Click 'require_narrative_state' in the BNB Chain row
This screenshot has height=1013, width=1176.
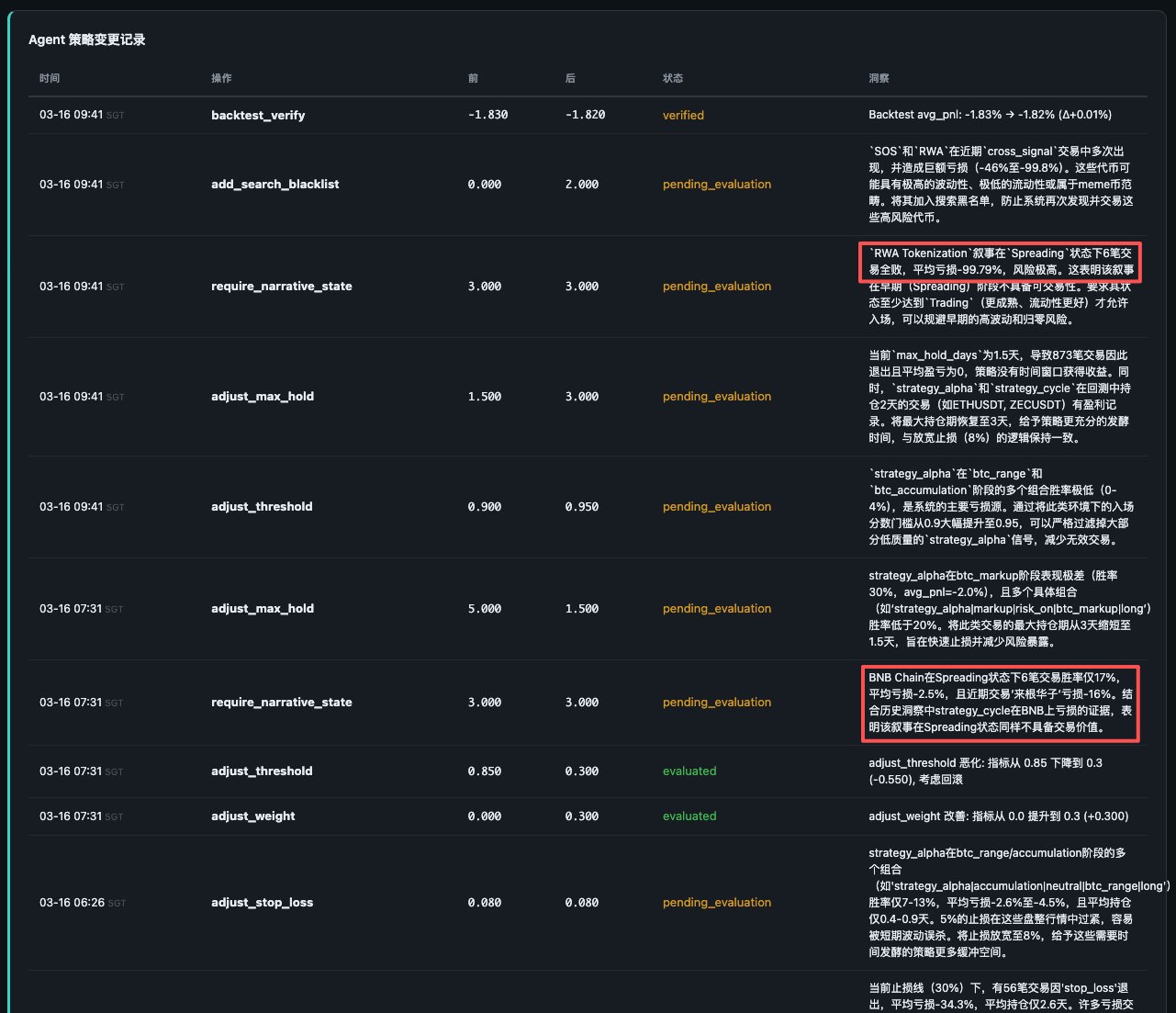click(x=282, y=702)
